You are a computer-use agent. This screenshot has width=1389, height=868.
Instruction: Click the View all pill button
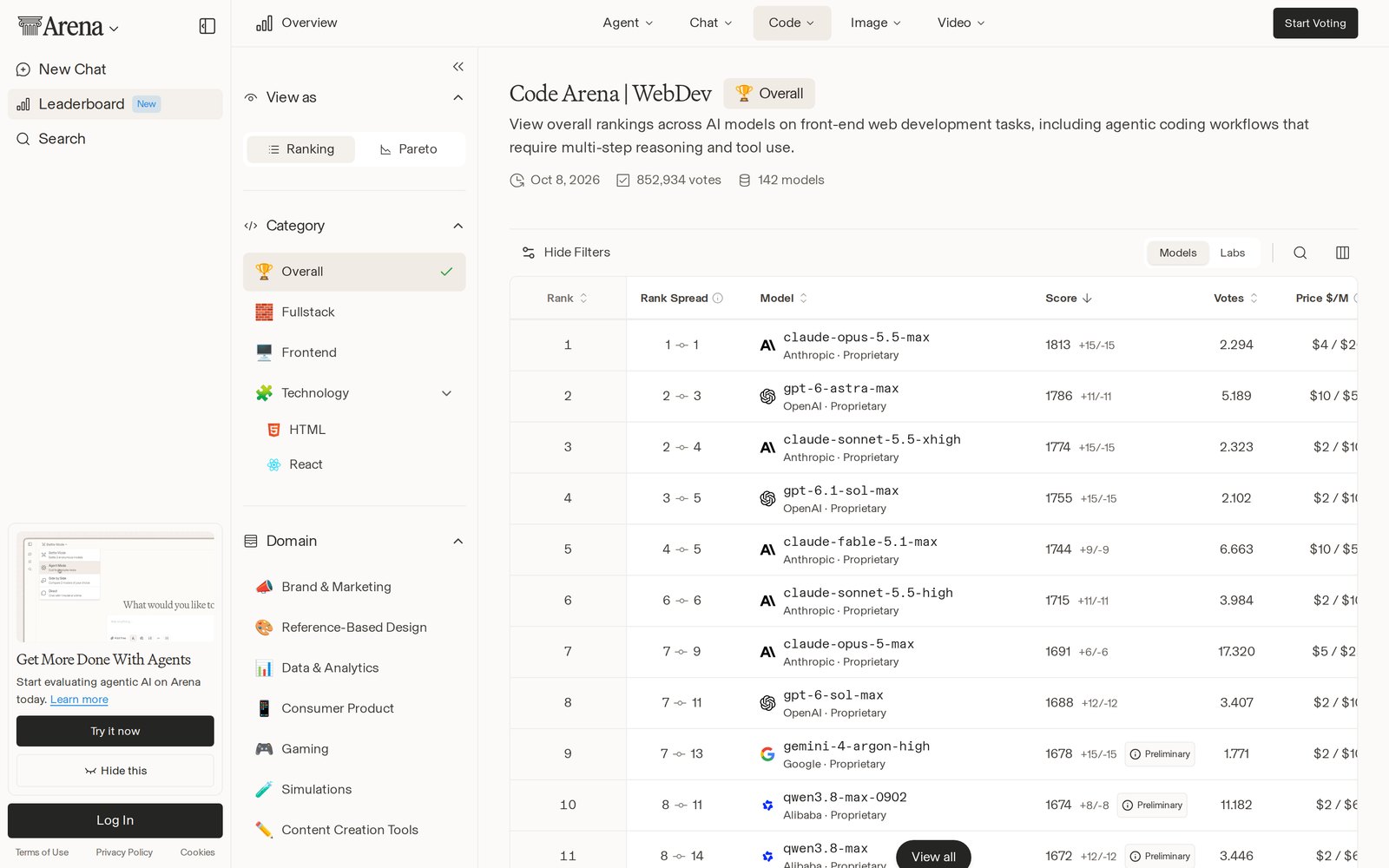933,856
